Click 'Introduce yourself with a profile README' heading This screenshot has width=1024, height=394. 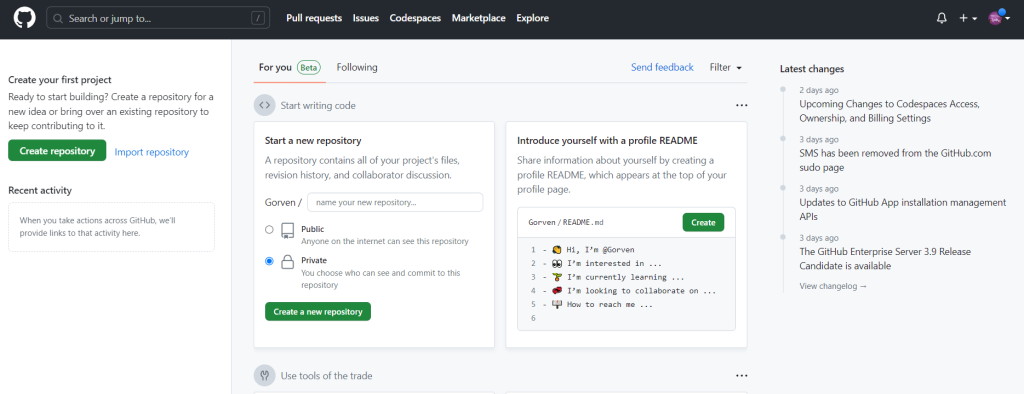(607, 140)
